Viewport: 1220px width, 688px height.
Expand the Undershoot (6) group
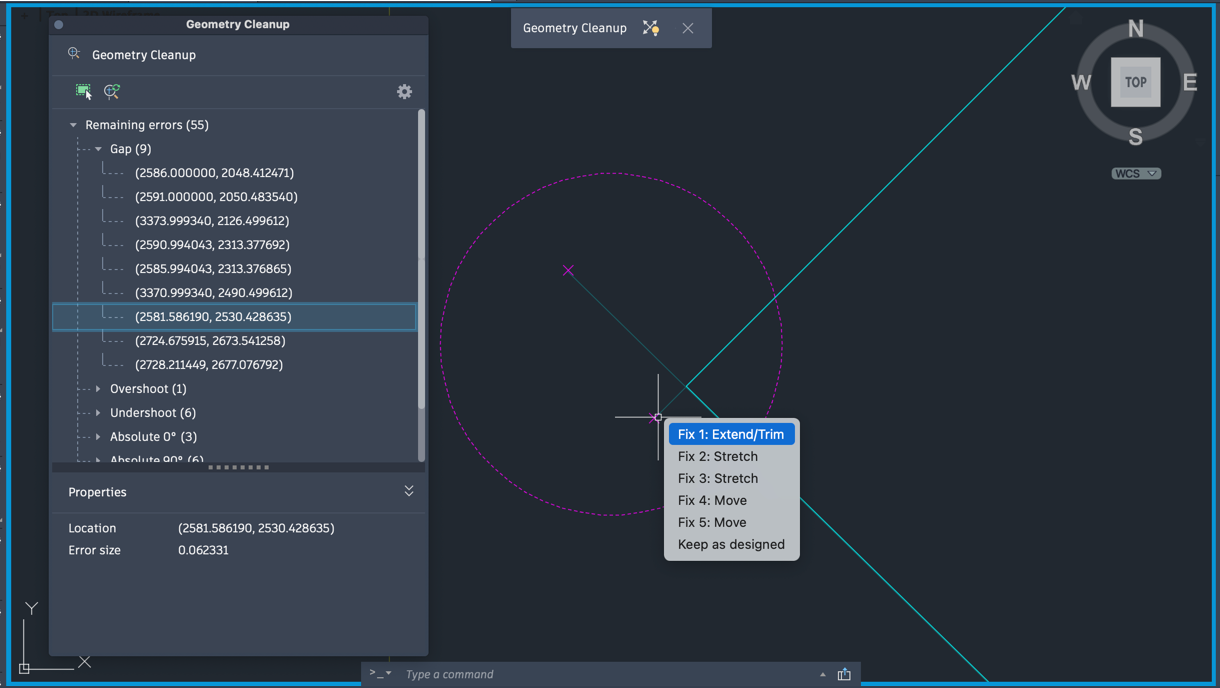pos(98,413)
